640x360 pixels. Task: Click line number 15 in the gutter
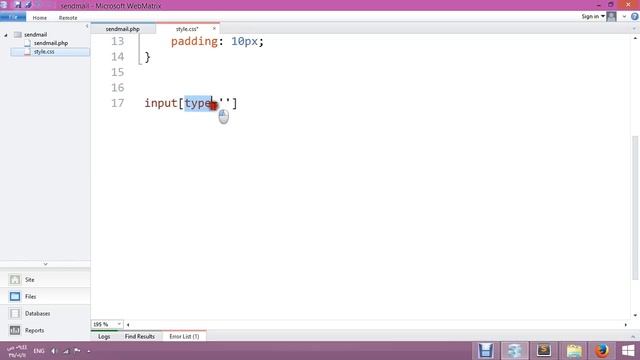tap(118, 72)
